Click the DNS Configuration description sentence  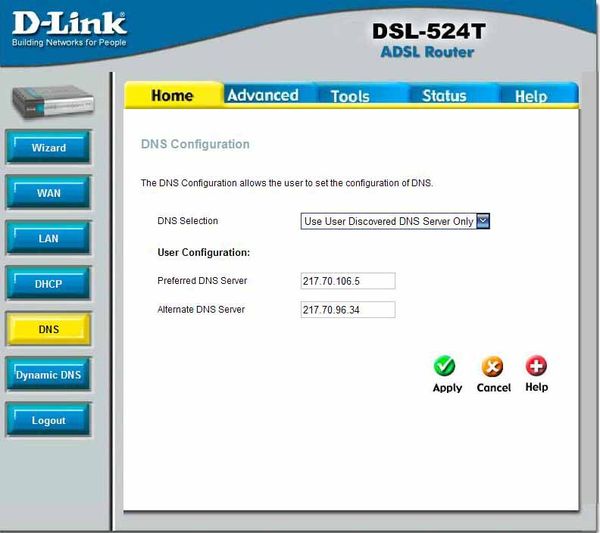pyautogui.click(x=287, y=183)
